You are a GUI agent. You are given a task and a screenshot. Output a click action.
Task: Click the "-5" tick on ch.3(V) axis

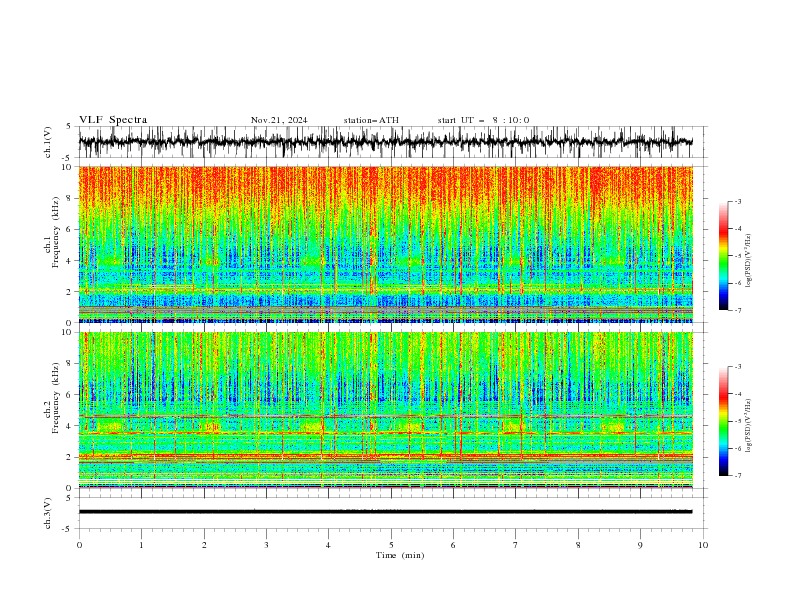pyautogui.click(x=67, y=529)
